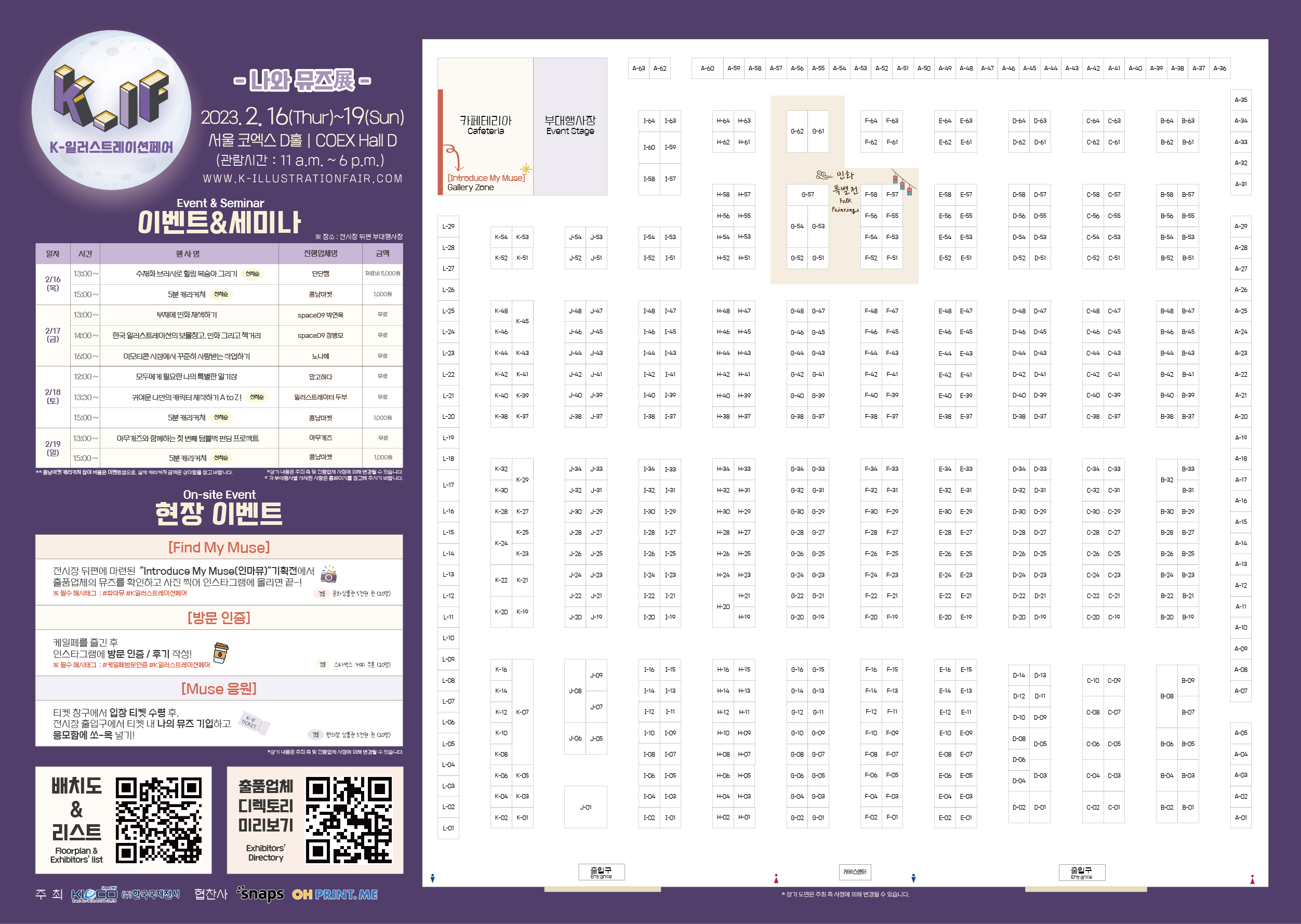Click the 진행업체명 column header

(x=320, y=254)
